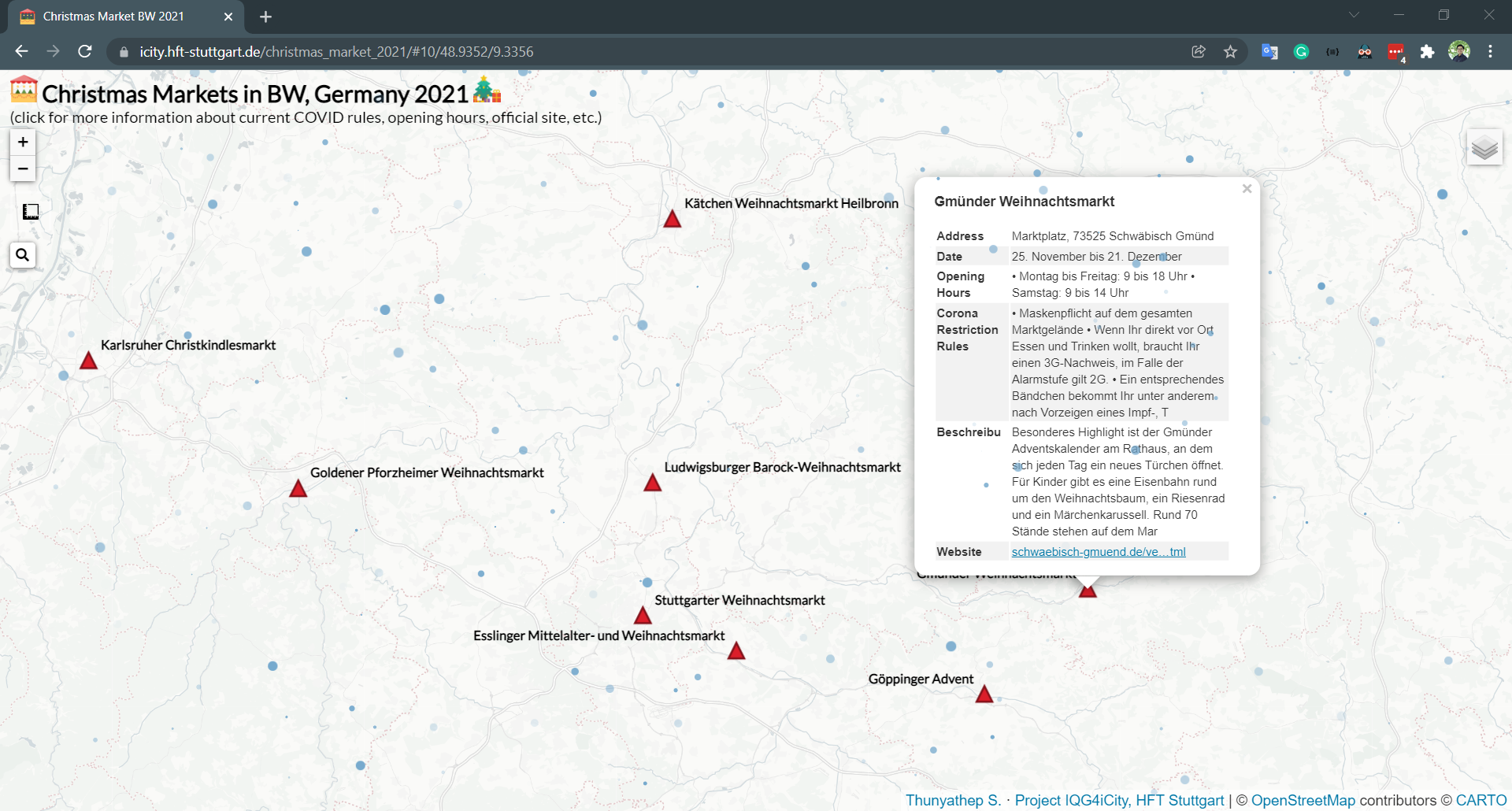Screen dimensions: 1512x811
Task: Open the schwaebisch-gmuend.de website link
Action: coord(1099,552)
